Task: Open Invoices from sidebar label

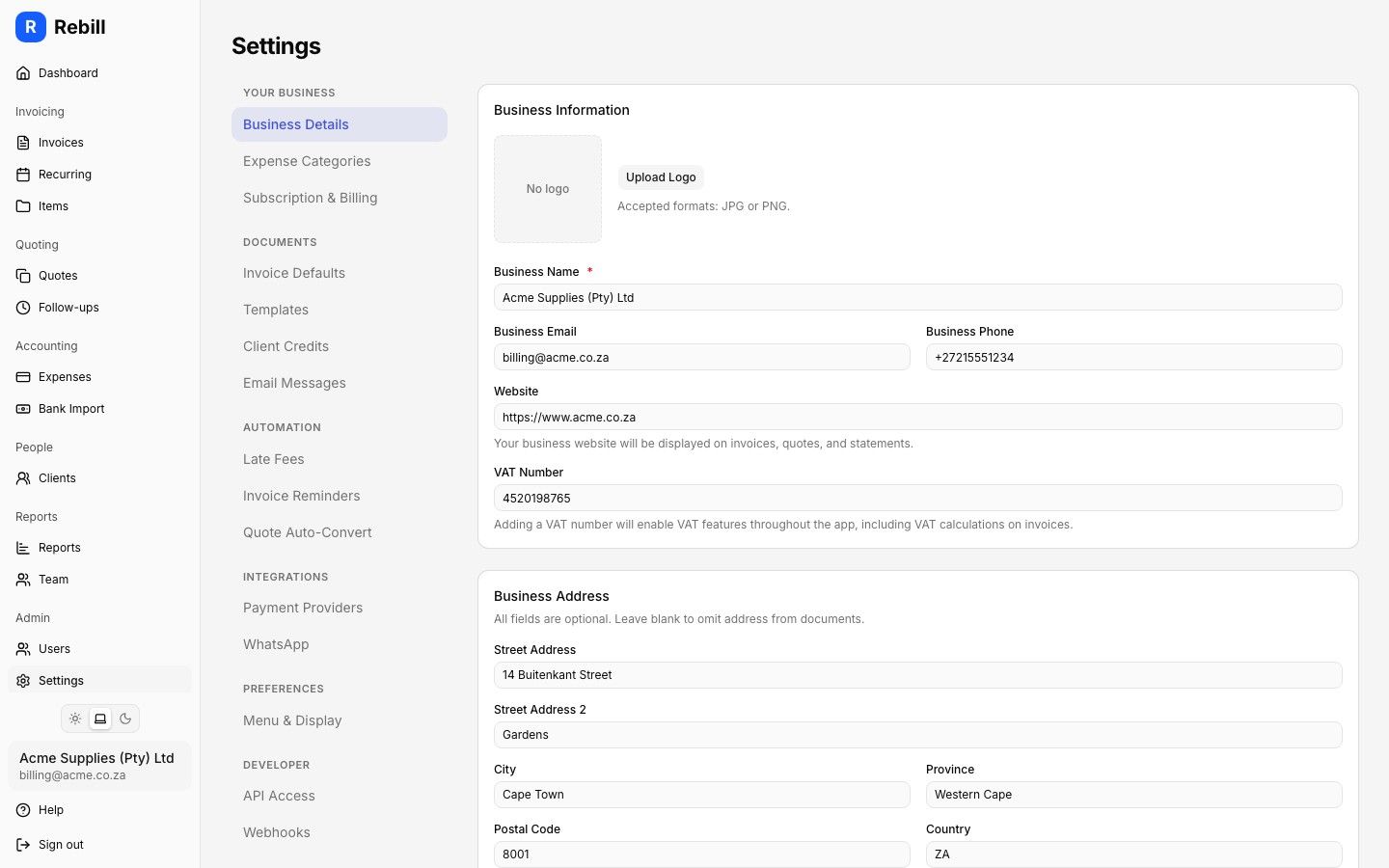Action: 61,143
